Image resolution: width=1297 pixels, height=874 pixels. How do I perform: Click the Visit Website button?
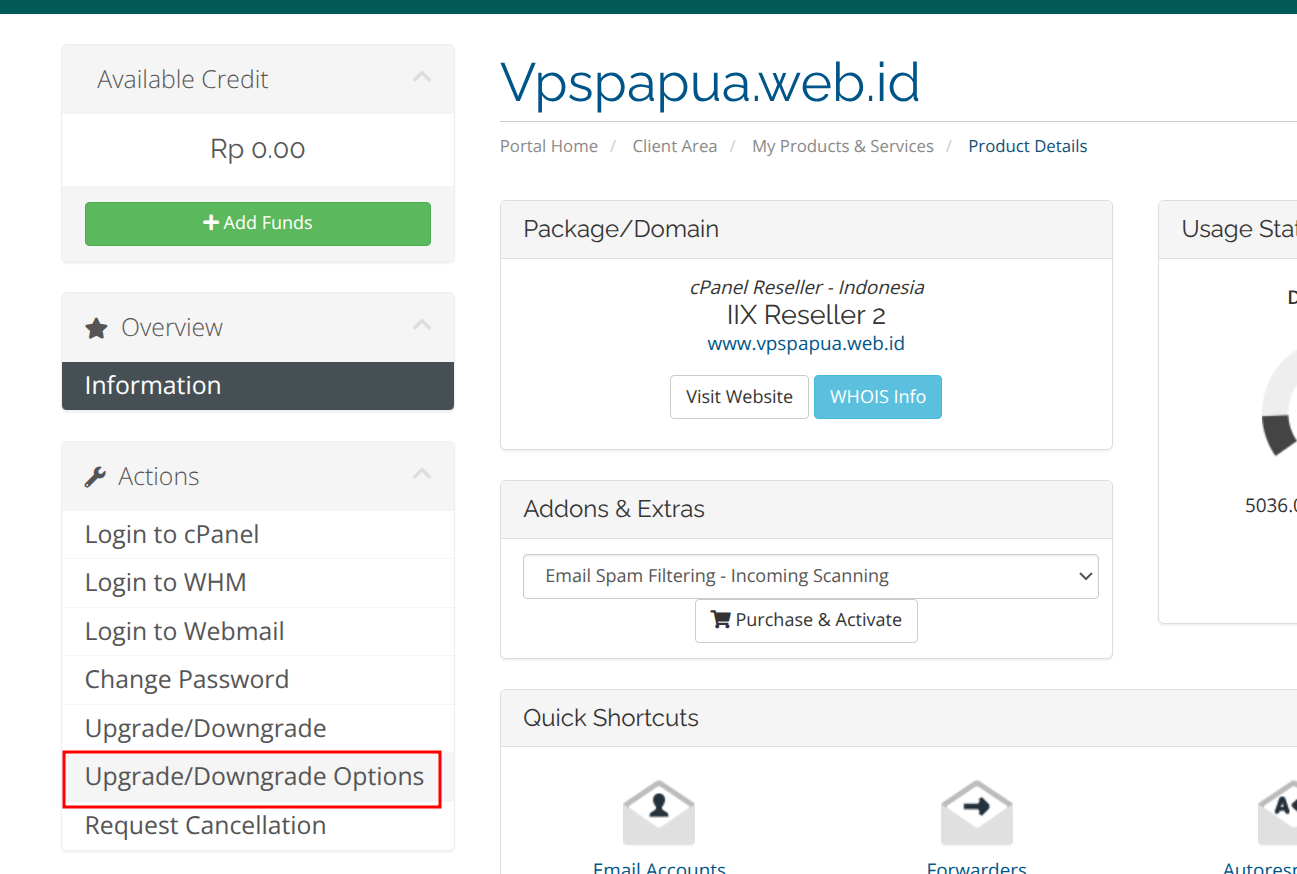(739, 397)
